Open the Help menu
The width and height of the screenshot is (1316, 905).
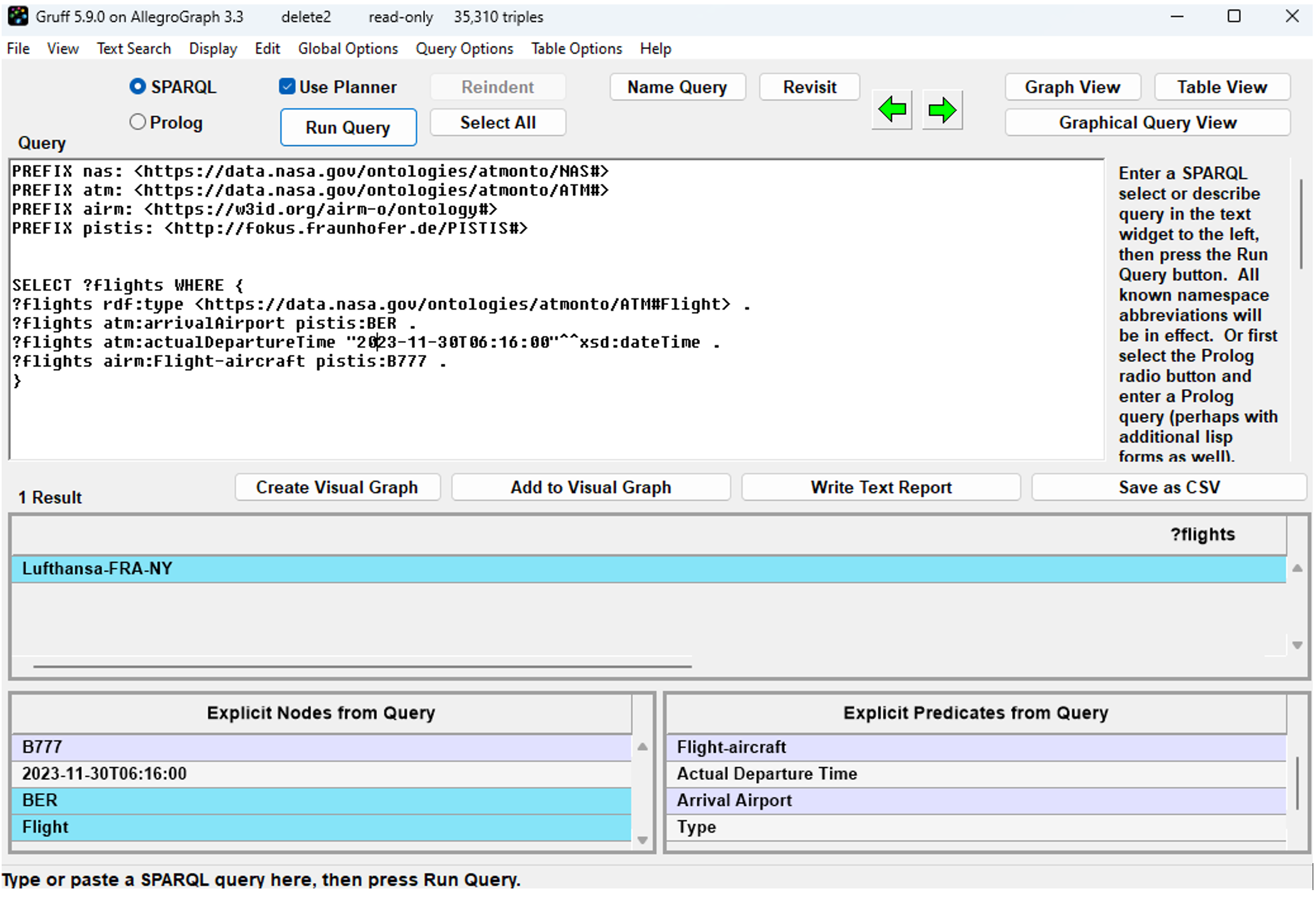pos(655,49)
